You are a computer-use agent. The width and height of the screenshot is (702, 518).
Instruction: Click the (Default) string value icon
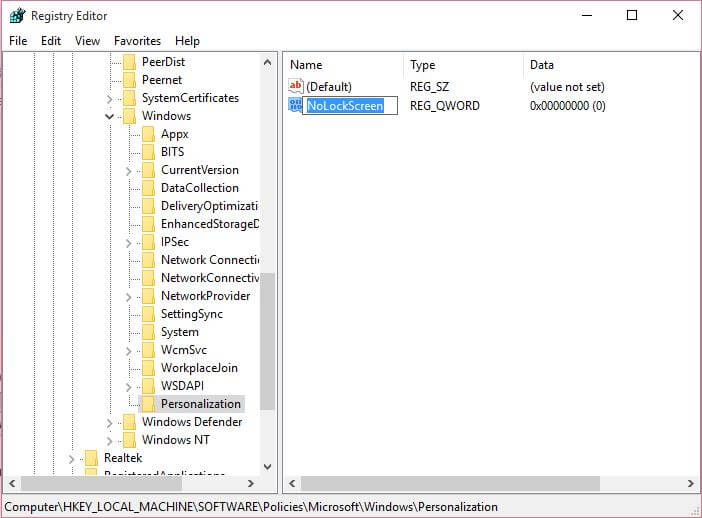point(296,86)
